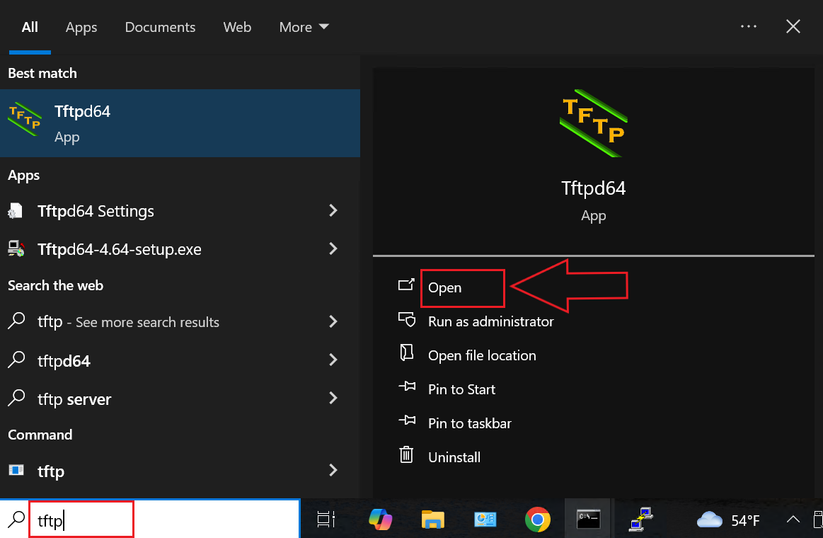
Task: Open Tftpd64 app from best match
Action: coord(180,123)
